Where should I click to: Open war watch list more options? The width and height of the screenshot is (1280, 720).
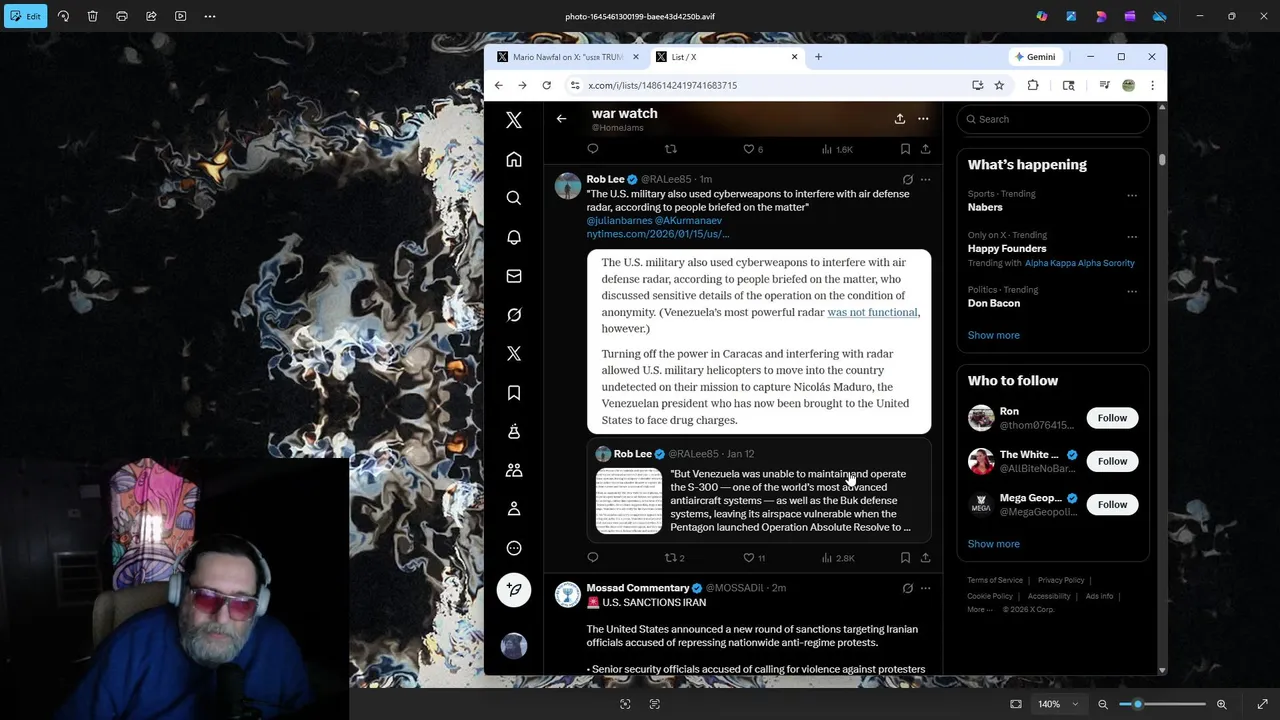923,119
